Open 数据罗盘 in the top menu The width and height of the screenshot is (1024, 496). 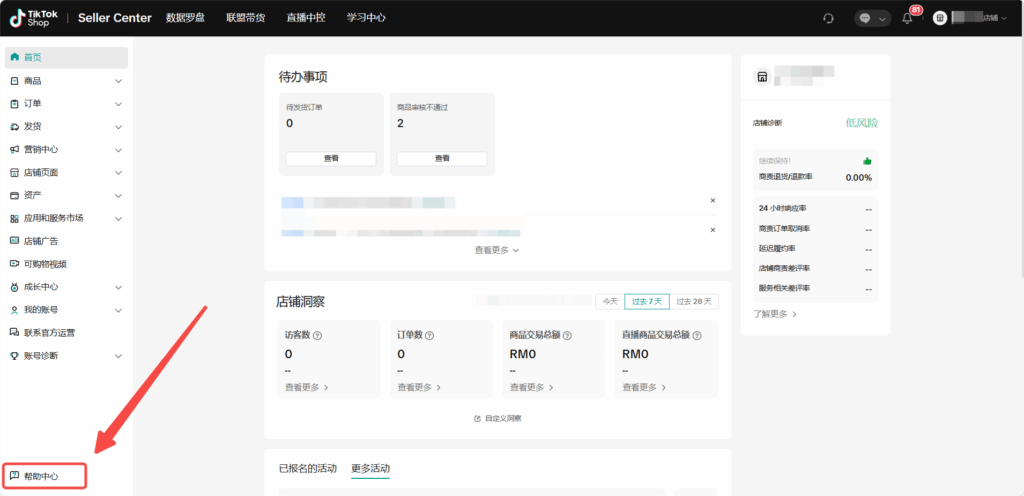click(x=185, y=18)
